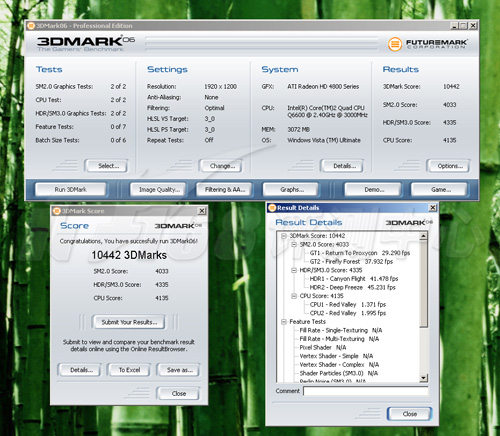Open Change settings in Settings panel
500x436 pixels.
(222, 166)
